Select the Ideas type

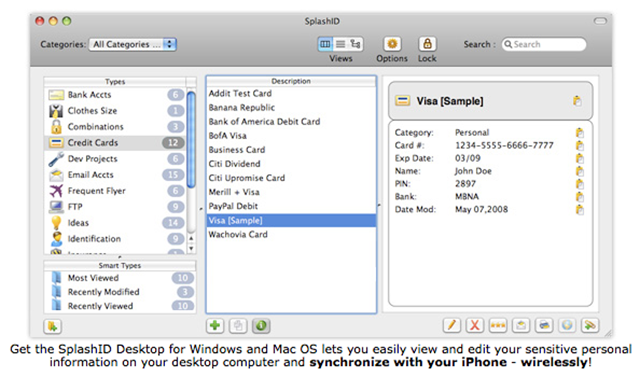(x=115, y=223)
